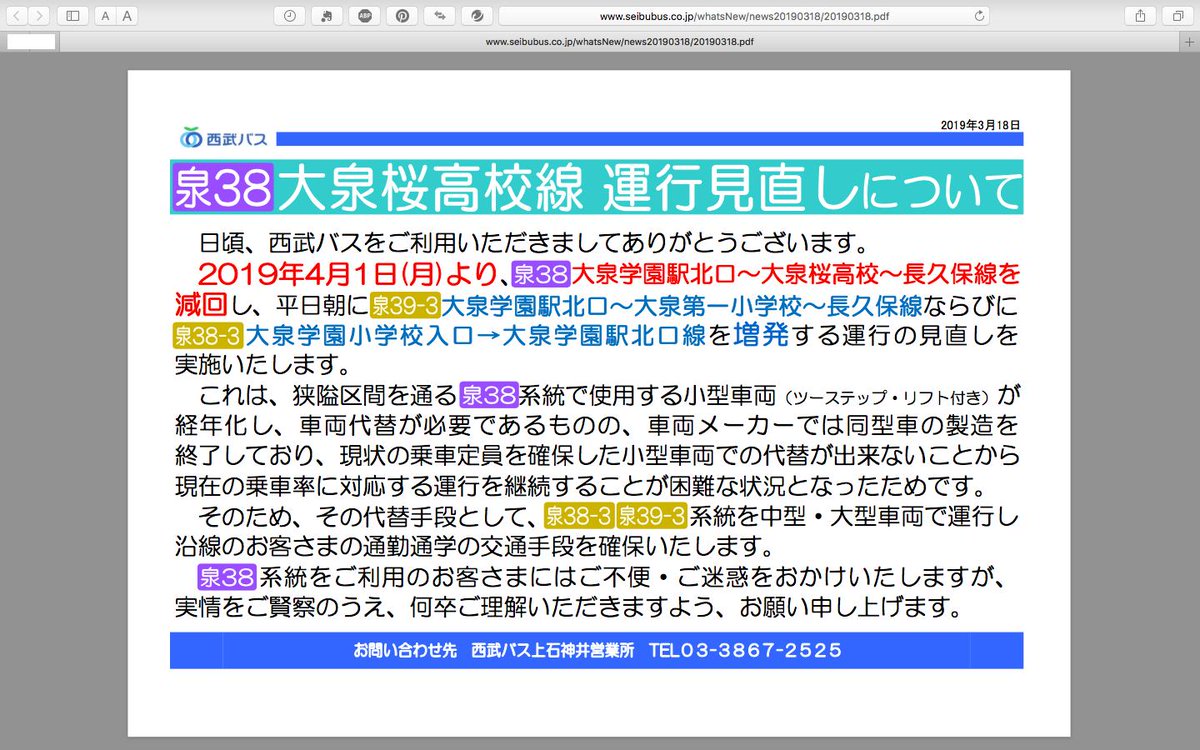Show the Safari sidebar
Screen dimensions: 1200x750
[72, 16]
